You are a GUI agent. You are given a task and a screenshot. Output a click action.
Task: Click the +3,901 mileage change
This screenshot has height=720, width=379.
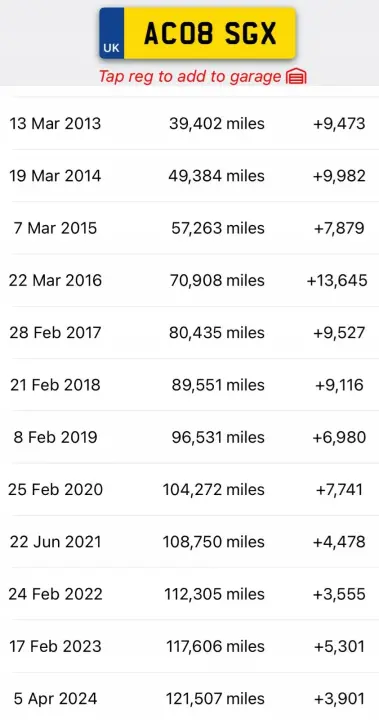(x=339, y=699)
